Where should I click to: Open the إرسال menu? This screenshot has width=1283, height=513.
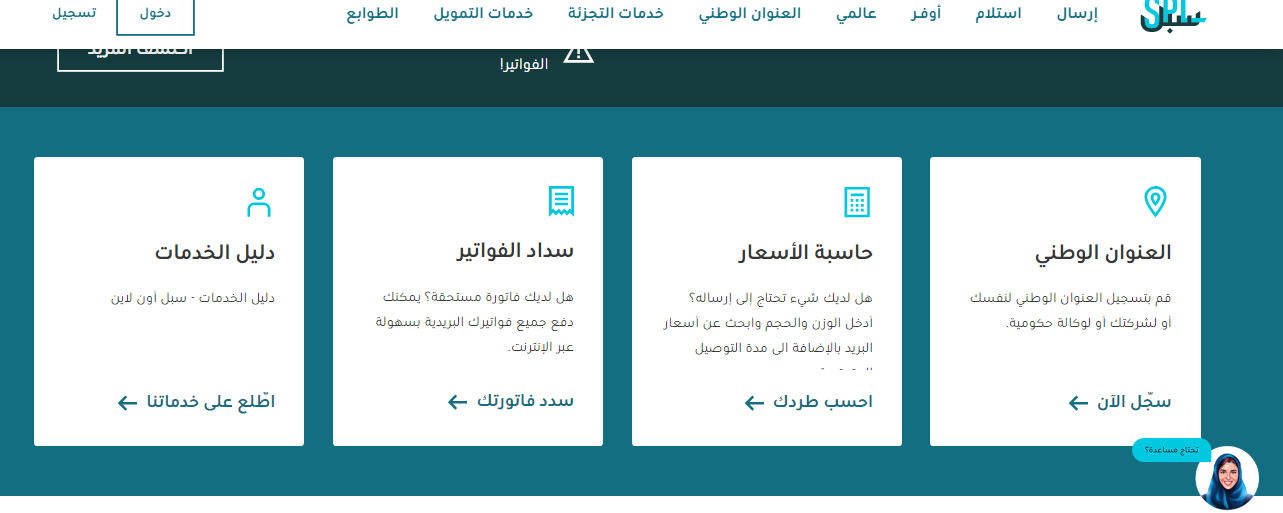(1077, 14)
